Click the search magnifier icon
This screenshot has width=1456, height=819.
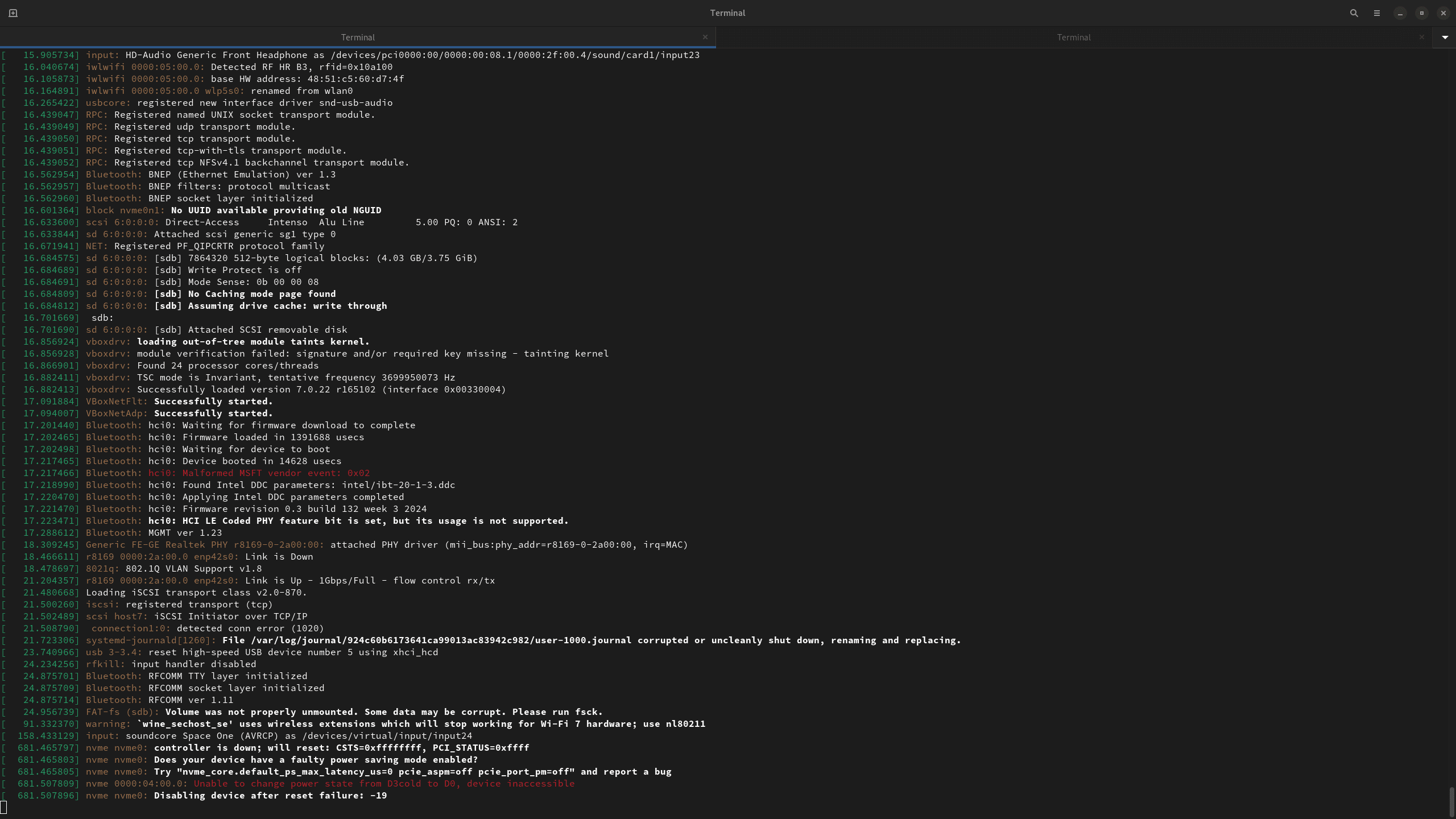(1354, 13)
